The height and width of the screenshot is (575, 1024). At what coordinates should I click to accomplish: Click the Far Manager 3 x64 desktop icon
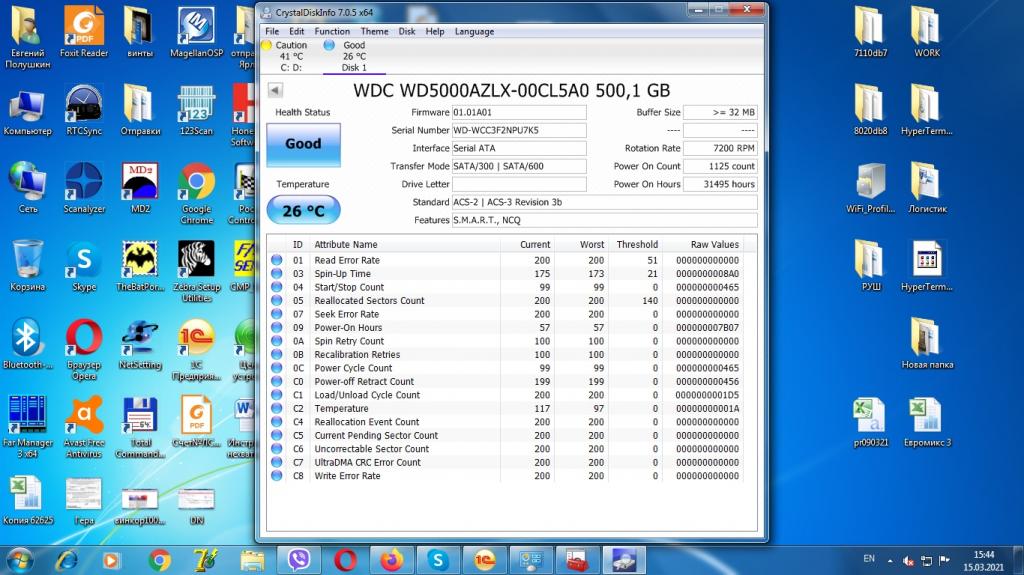click(27, 426)
